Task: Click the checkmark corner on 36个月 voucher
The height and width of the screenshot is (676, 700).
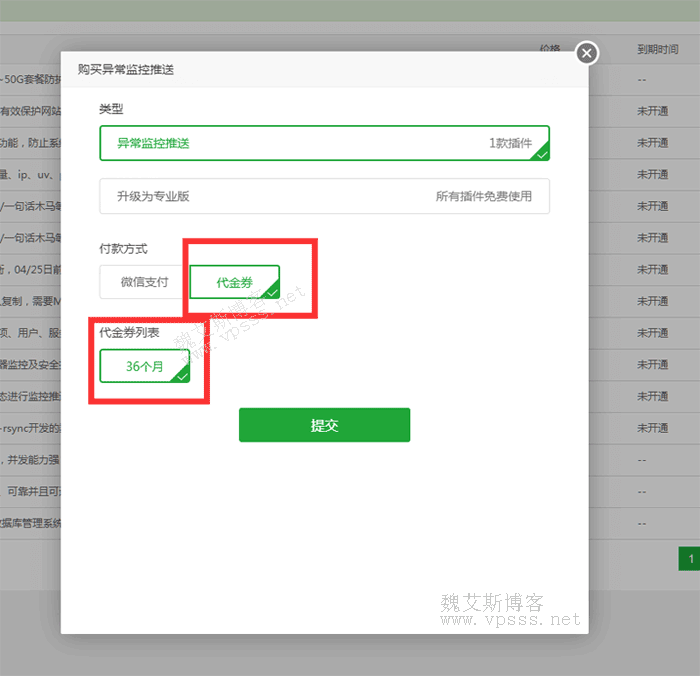Action: (x=182, y=376)
